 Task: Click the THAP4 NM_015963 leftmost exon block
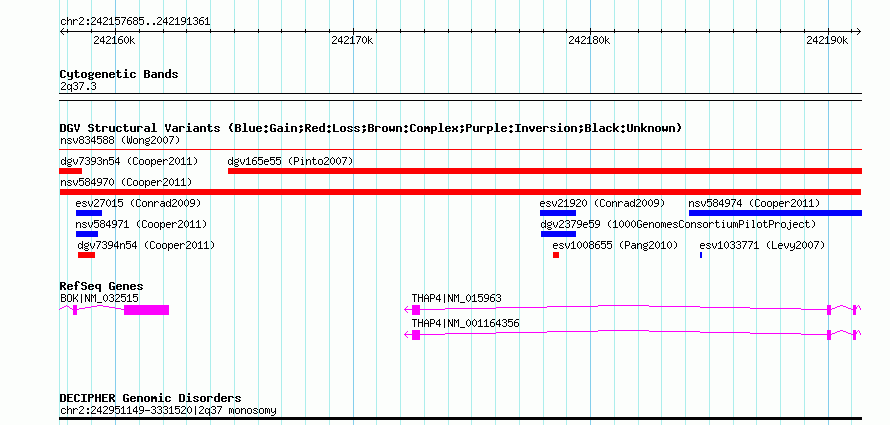[416, 310]
